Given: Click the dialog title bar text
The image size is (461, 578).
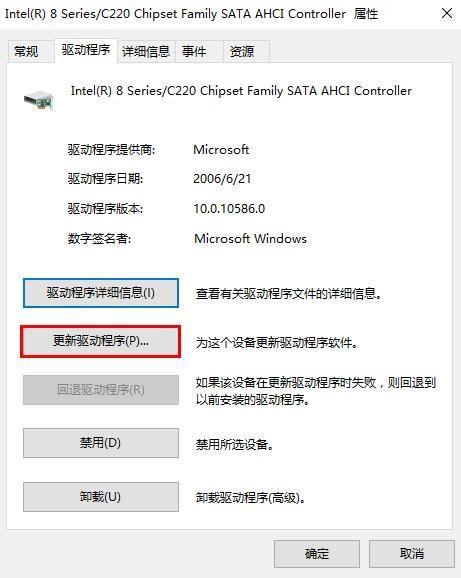Looking at the screenshot, I should pos(192,14).
